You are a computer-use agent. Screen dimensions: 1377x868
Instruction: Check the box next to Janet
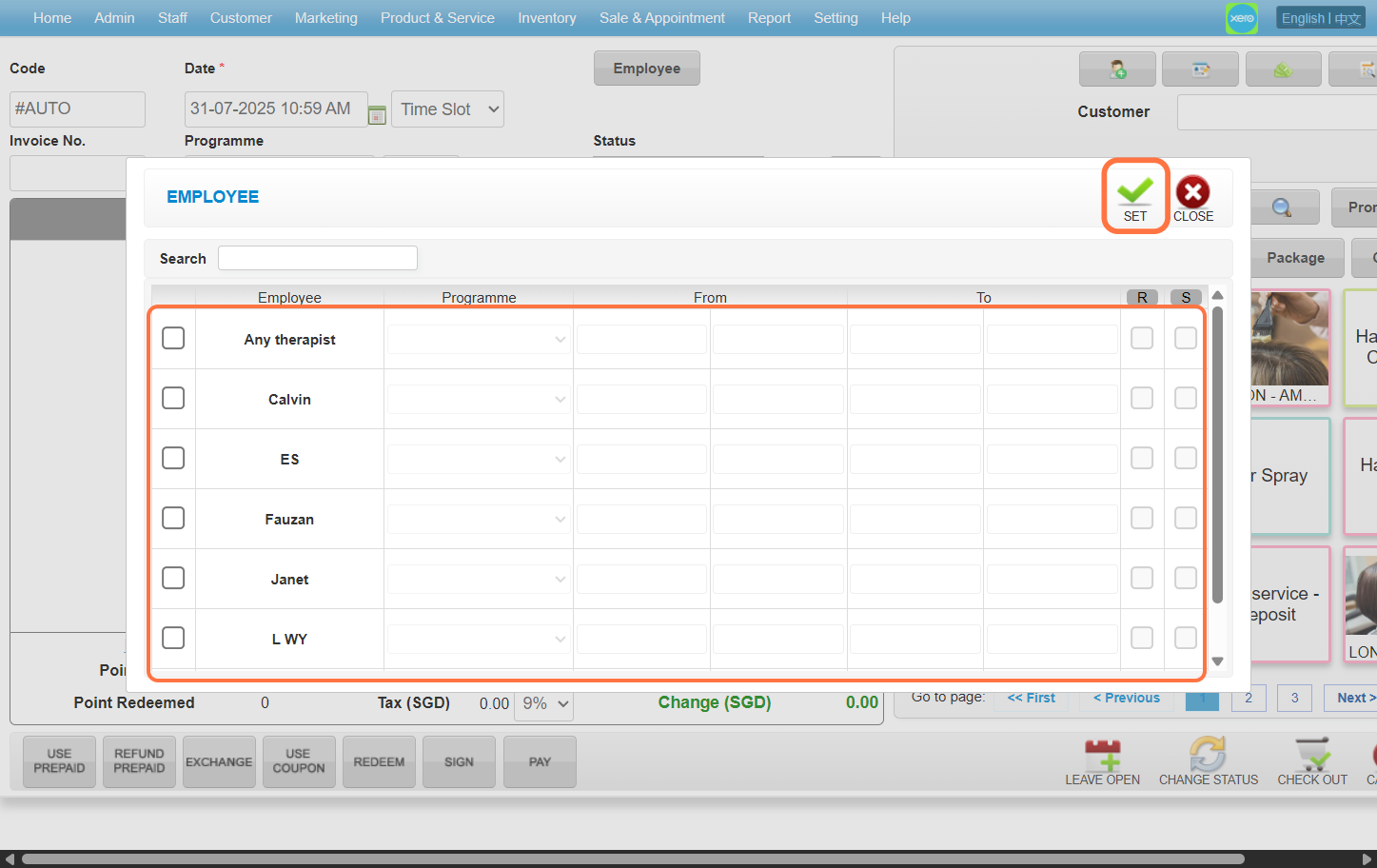coord(173,579)
